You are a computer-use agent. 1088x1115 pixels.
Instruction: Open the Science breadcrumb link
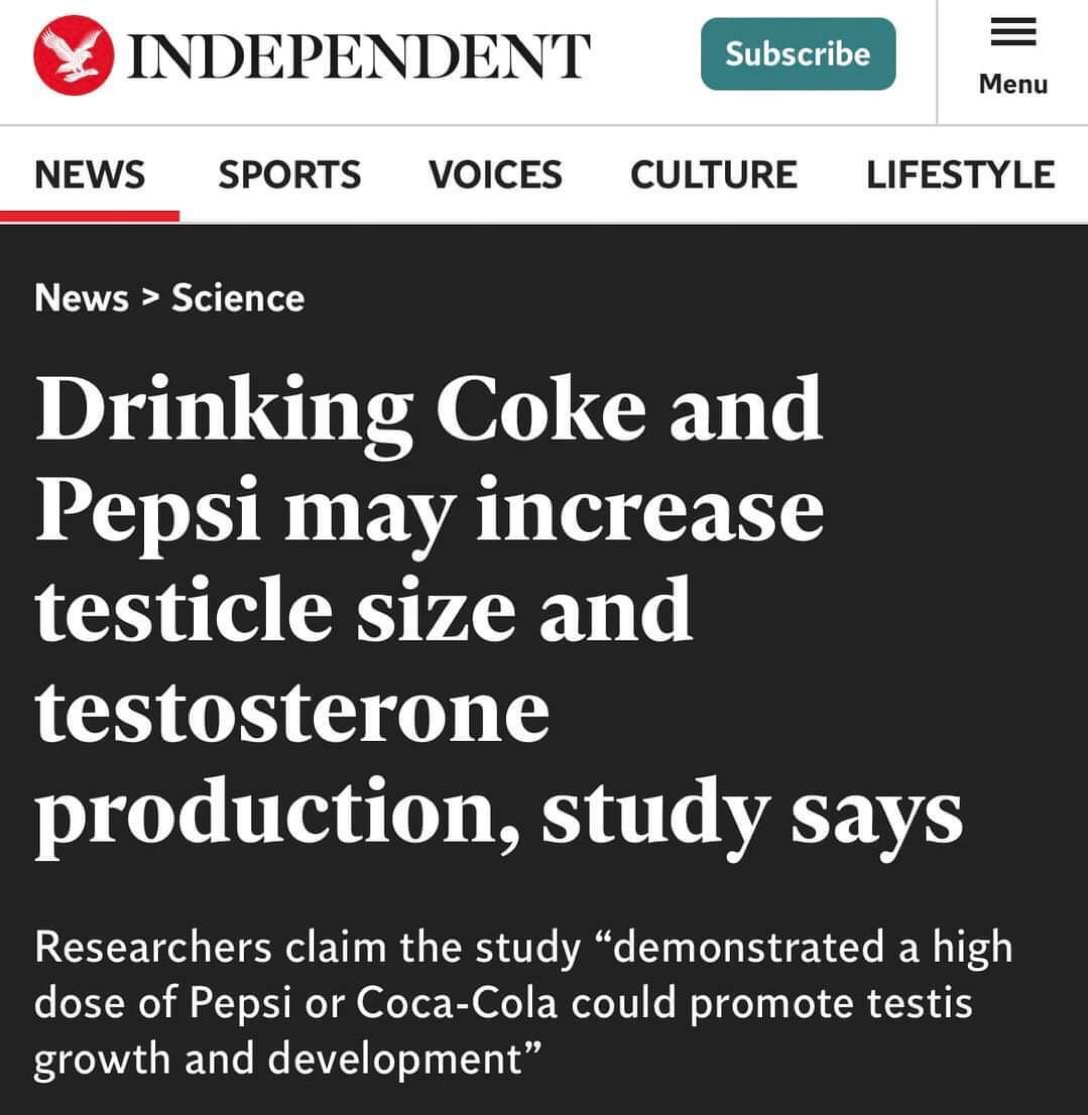tap(238, 298)
